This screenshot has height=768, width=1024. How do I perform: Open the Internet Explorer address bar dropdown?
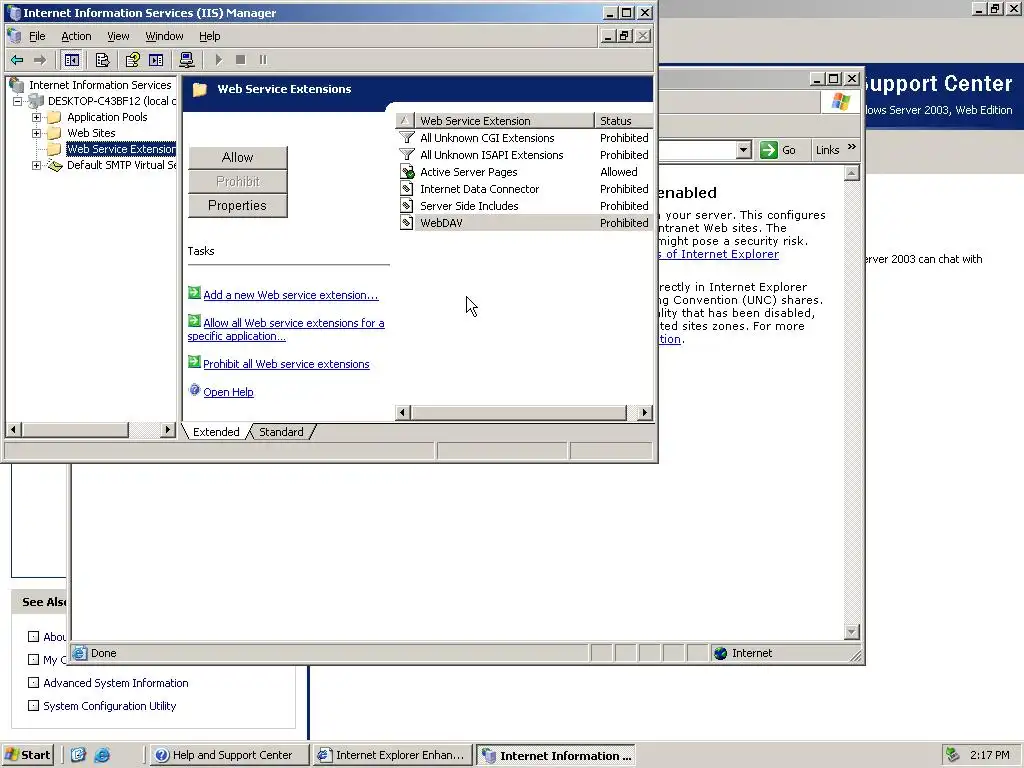[743, 150]
